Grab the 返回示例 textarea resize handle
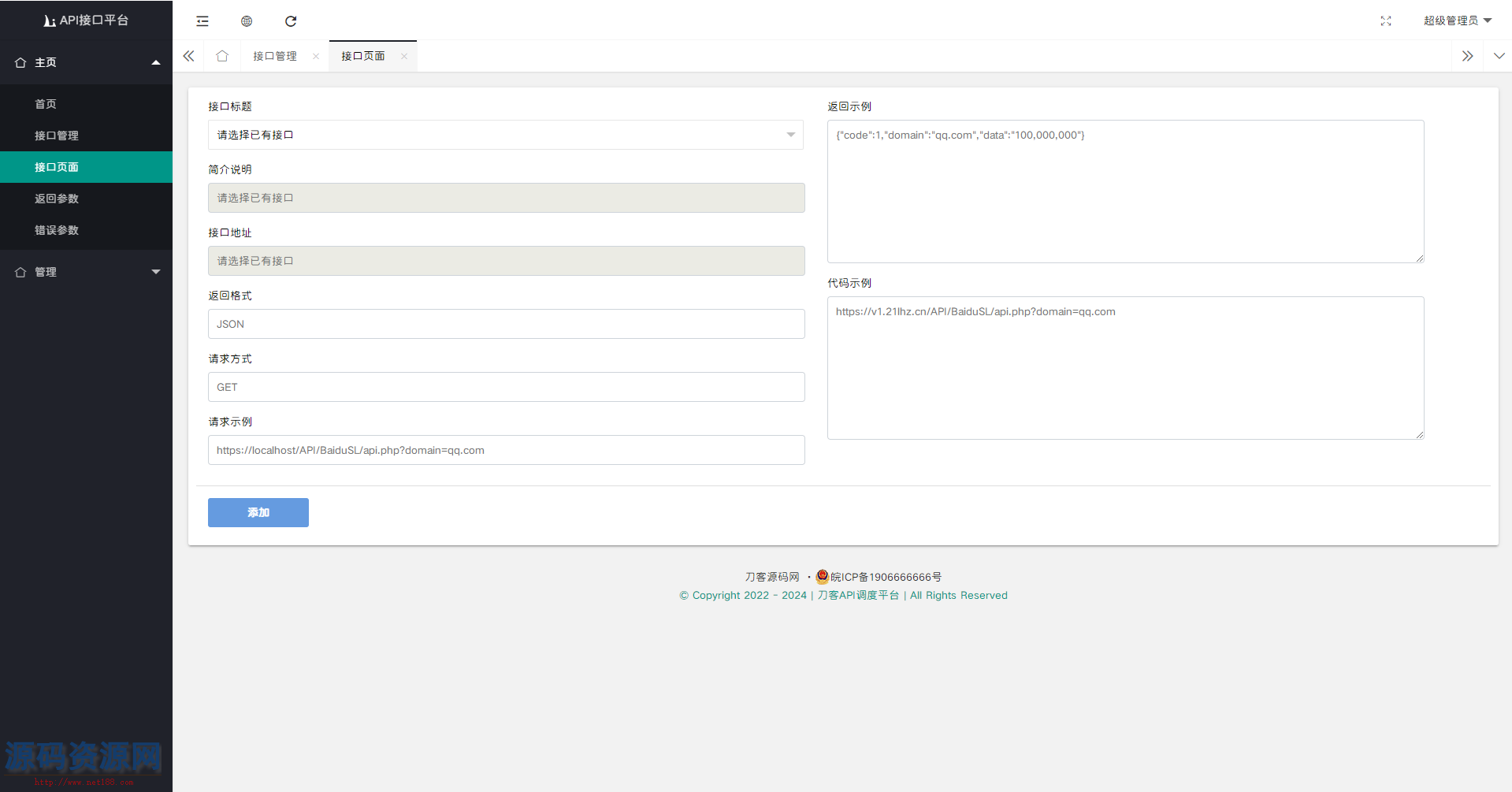Screen dimensions: 1512x792 point(1419,258)
